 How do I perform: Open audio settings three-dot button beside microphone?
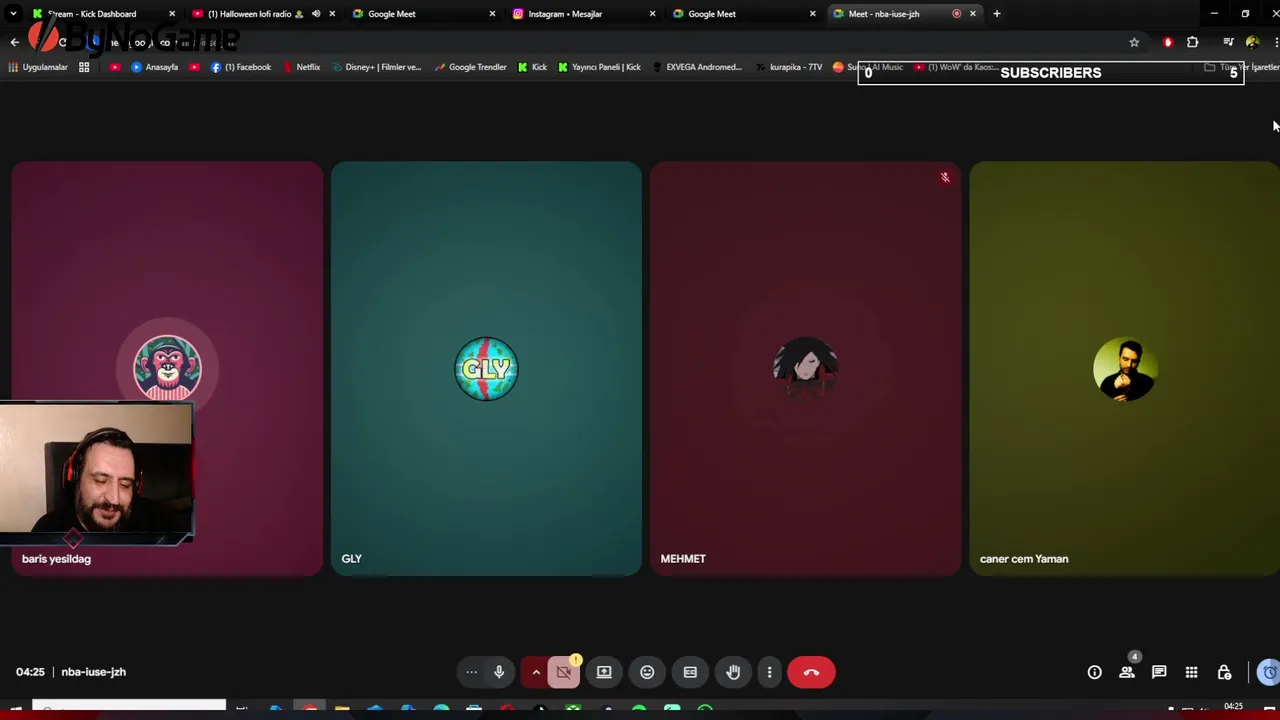tap(471, 672)
